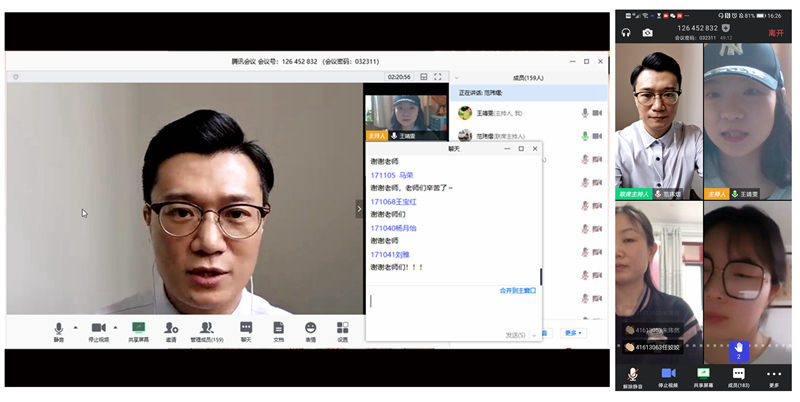Stop camera via the 停止视频 icon
800x402 pixels.
(x=98, y=328)
